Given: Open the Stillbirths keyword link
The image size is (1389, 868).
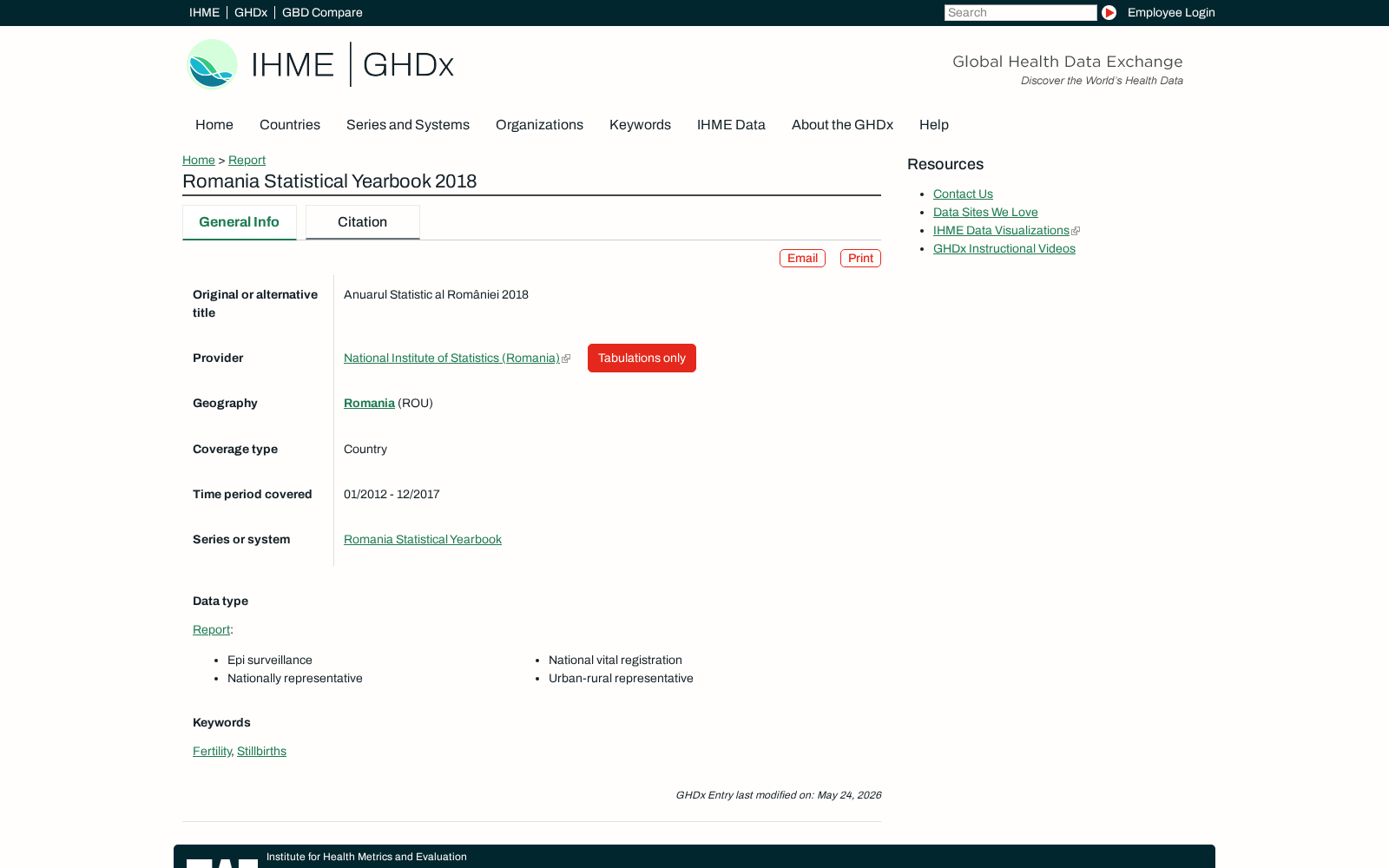Looking at the screenshot, I should (x=261, y=751).
